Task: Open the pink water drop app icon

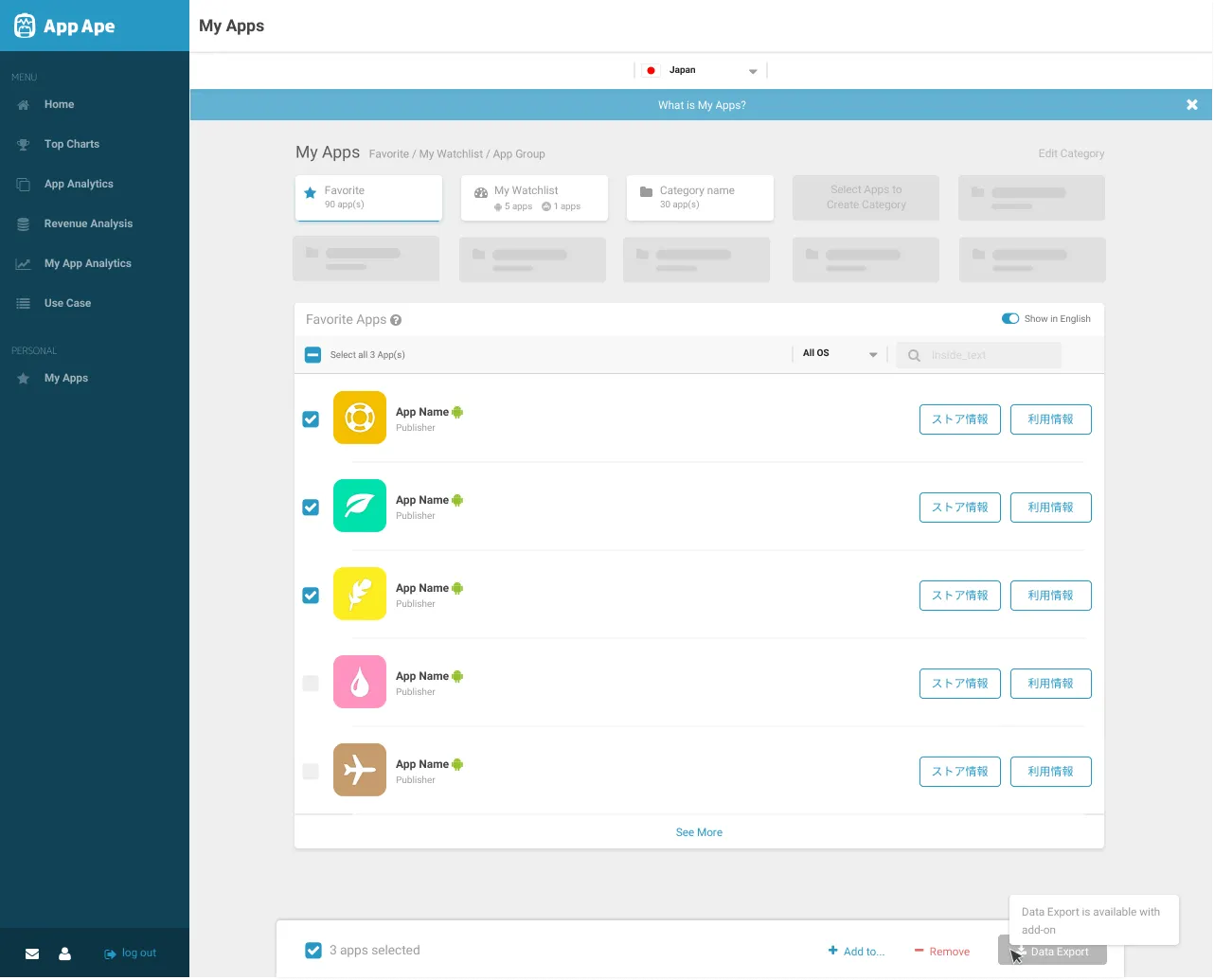Action: point(360,682)
